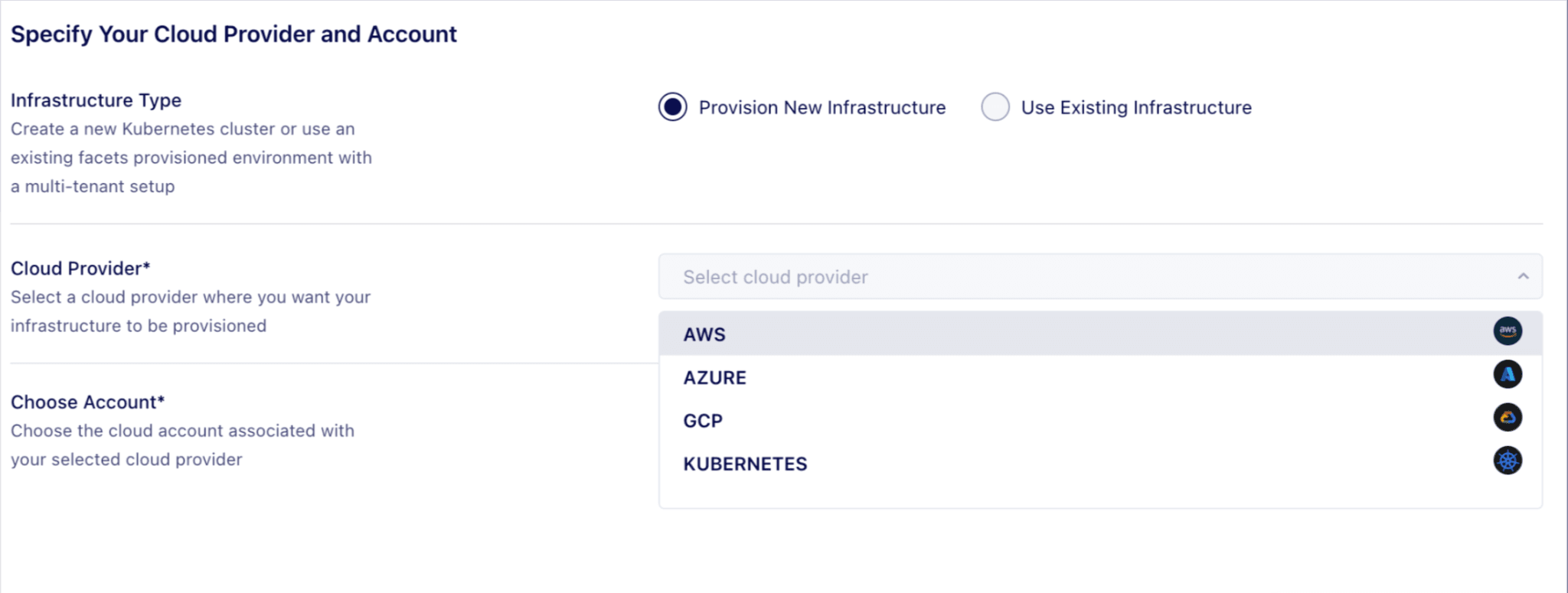1568x593 pixels.
Task: Click the AWS logo icon
Action: pyautogui.click(x=1508, y=331)
